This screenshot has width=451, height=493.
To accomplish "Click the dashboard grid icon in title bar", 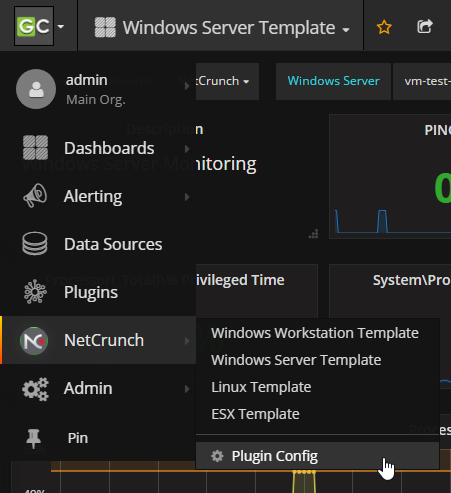I will (105, 27).
